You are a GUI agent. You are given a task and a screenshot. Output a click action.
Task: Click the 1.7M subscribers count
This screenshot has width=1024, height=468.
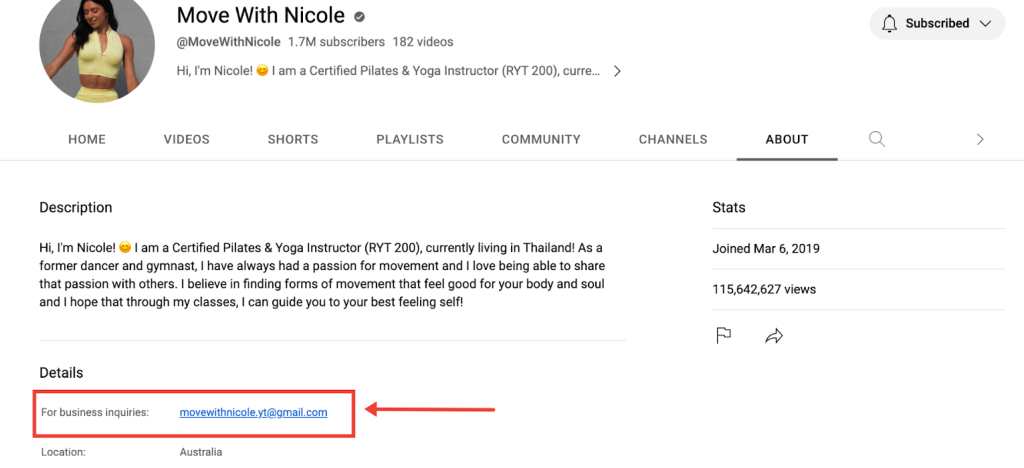pos(336,42)
